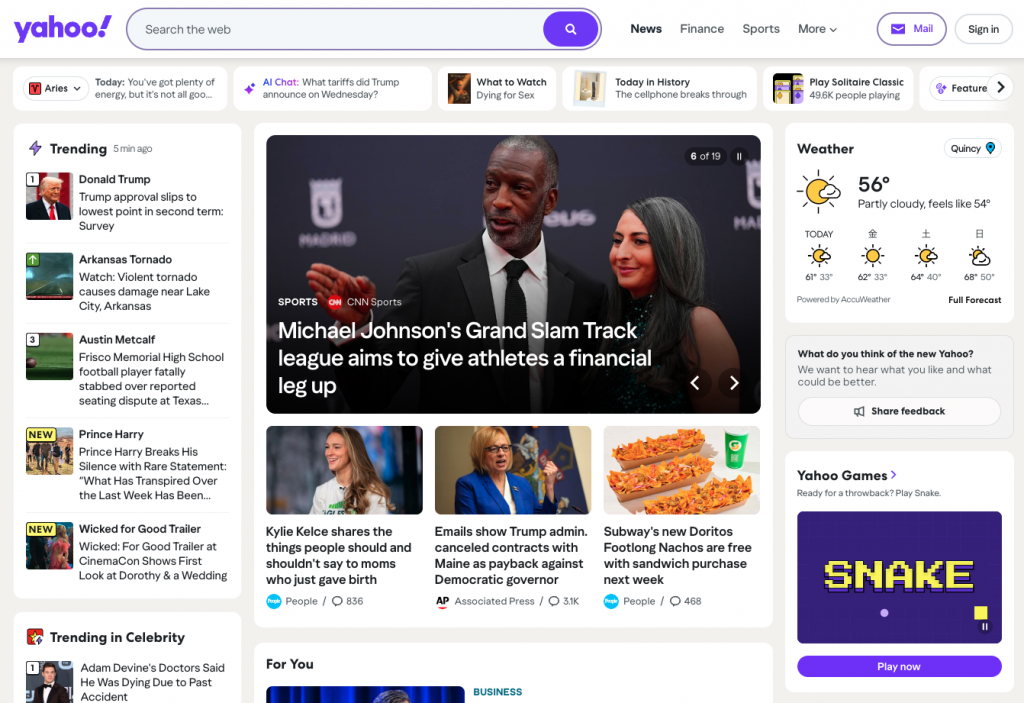This screenshot has width=1024, height=703.
Task: Click the Kylie Kelce story thumbnail
Action: pyautogui.click(x=344, y=470)
